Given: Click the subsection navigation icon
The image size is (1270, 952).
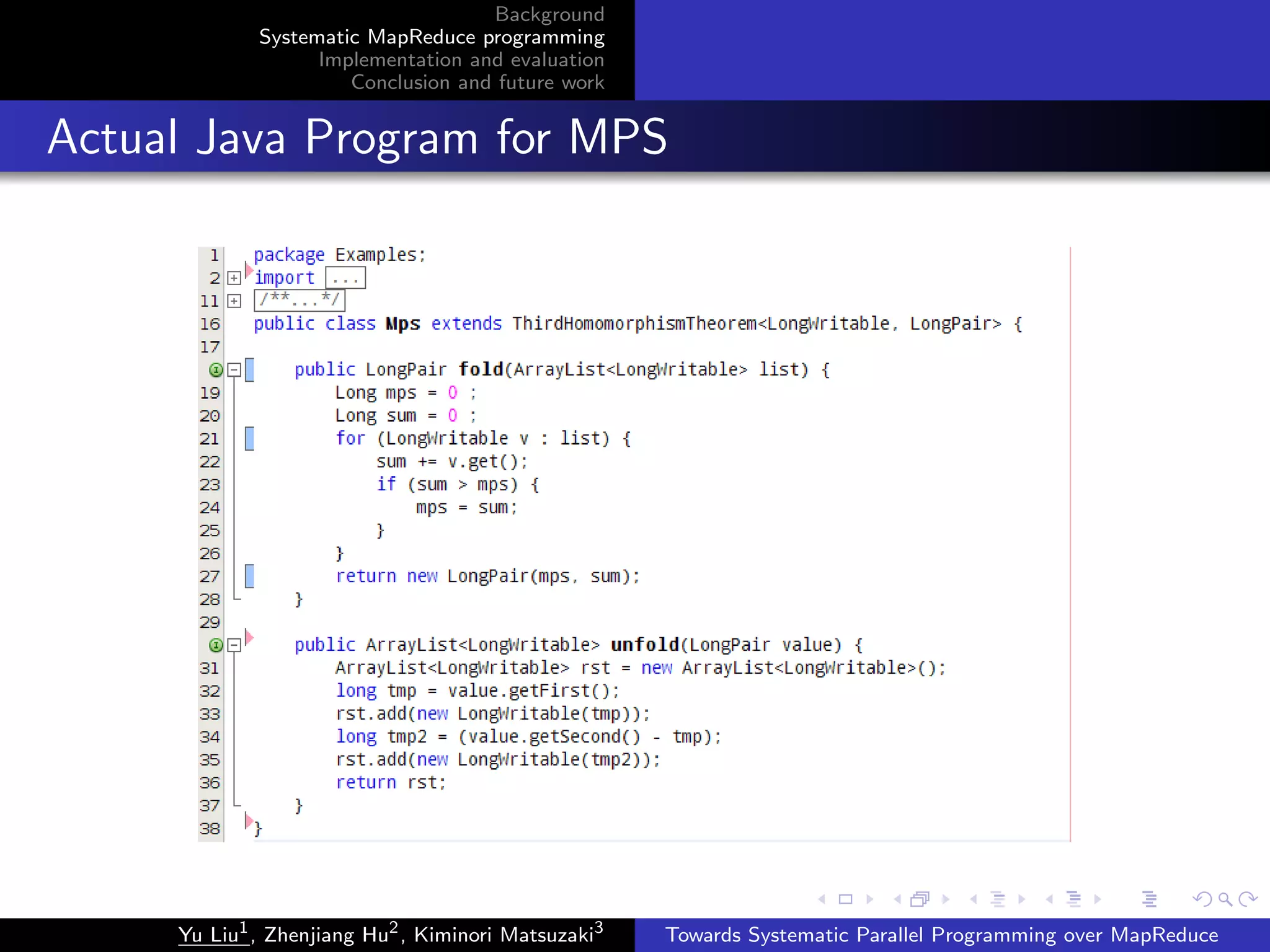Looking at the screenshot, I should click(998, 899).
